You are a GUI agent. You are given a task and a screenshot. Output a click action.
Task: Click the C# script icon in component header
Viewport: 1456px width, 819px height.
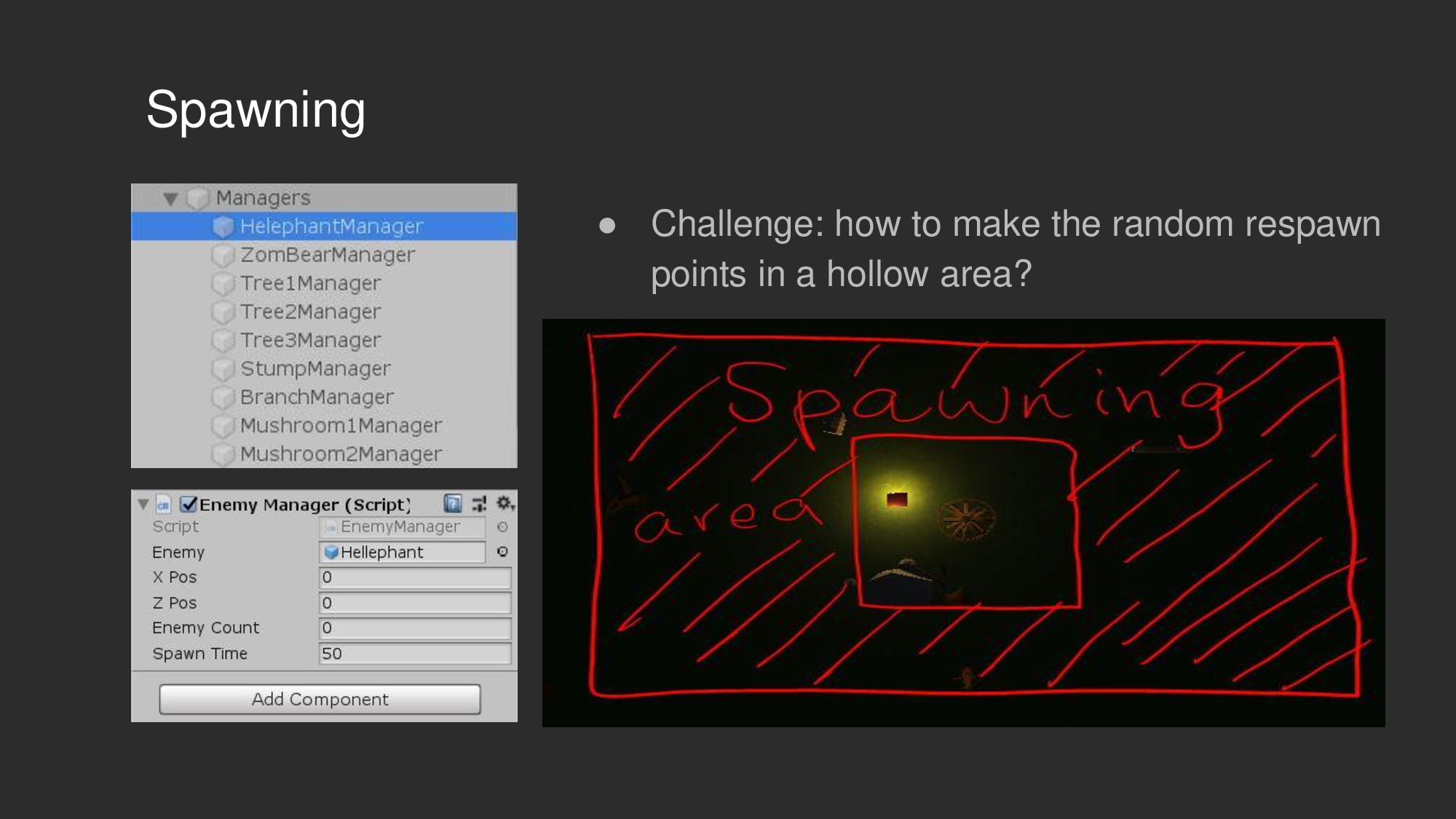(x=164, y=505)
